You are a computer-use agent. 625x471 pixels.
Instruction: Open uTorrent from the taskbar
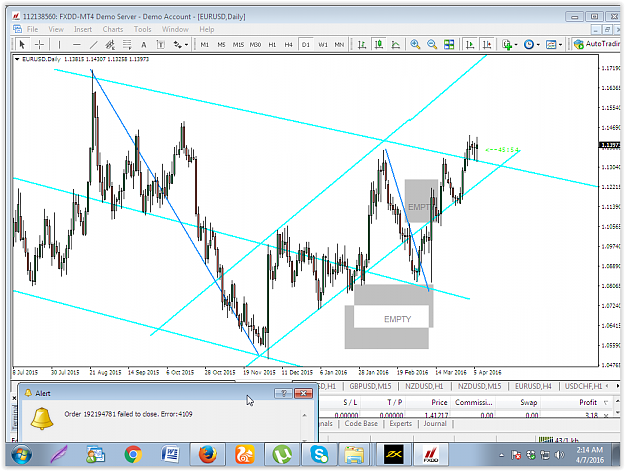[x=282, y=454]
